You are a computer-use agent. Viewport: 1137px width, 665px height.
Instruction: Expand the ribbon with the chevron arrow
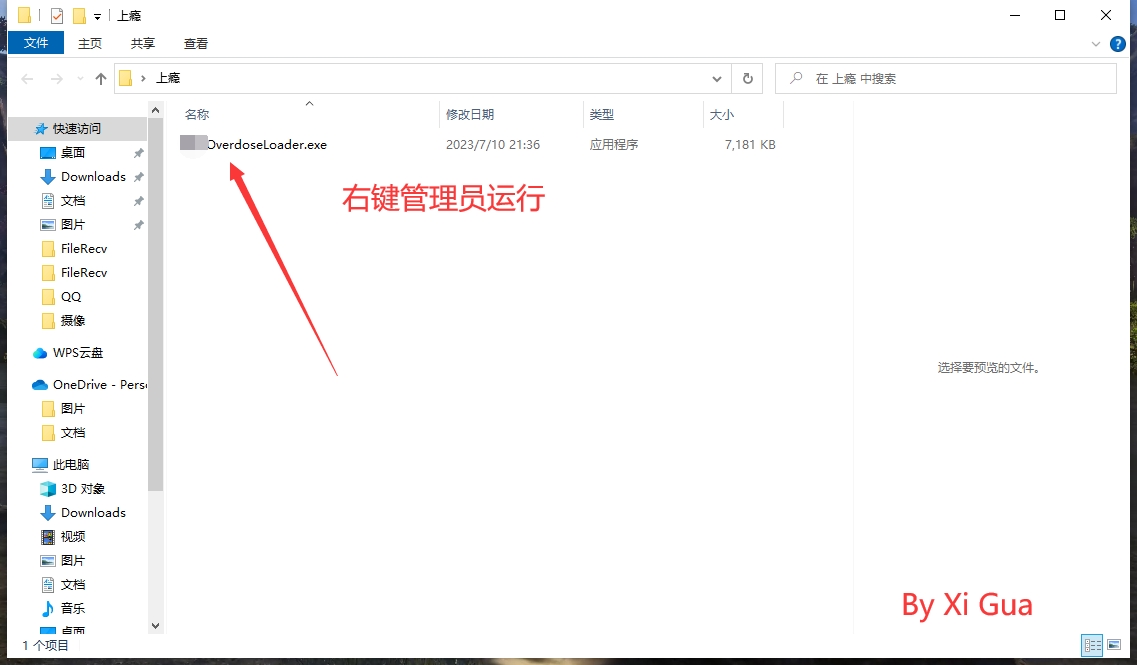pos(1095,44)
